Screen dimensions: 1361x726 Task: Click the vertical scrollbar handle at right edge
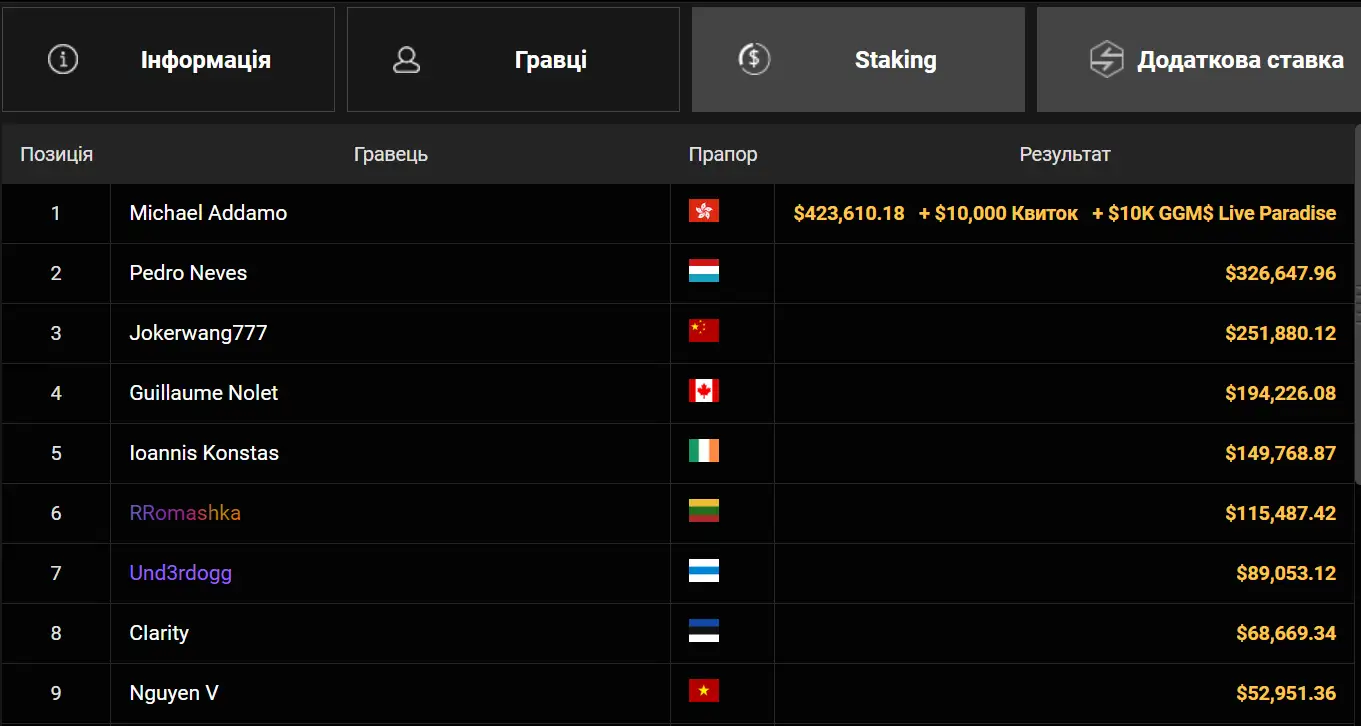tap(1357, 300)
